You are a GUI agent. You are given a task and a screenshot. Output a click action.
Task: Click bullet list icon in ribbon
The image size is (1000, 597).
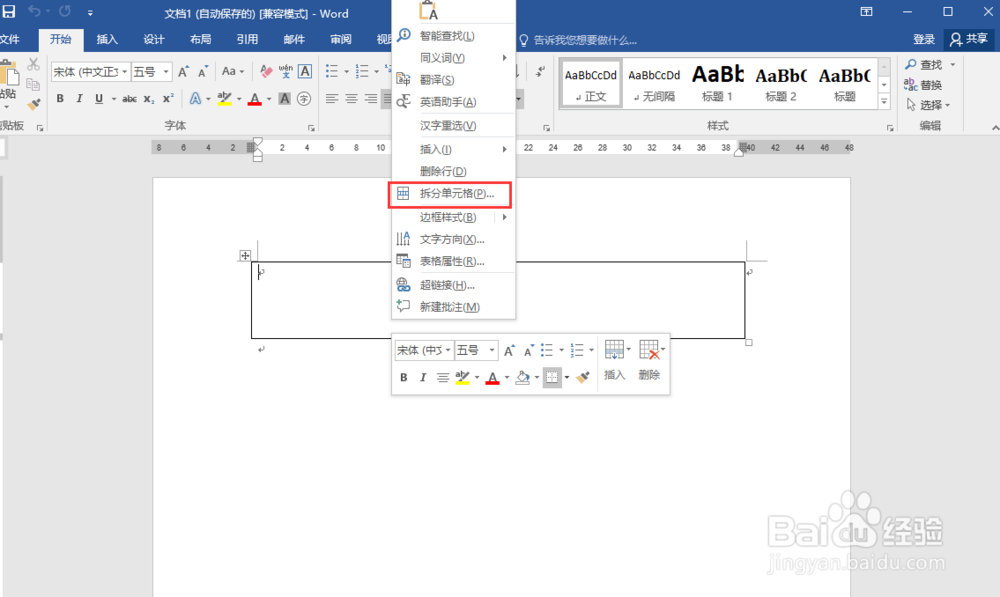pos(332,71)
